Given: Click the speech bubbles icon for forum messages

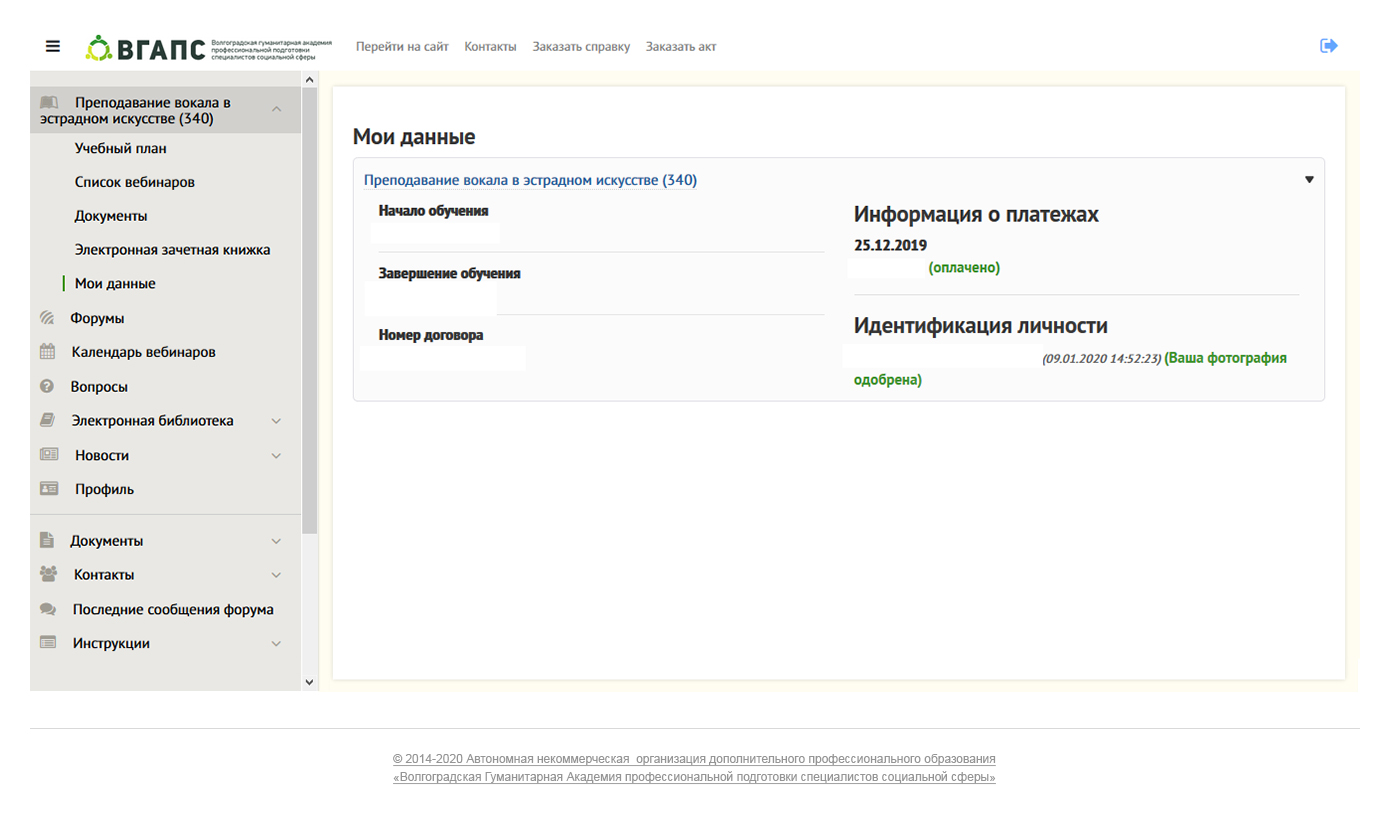Looking at the screenshot, I should [48, 609].
